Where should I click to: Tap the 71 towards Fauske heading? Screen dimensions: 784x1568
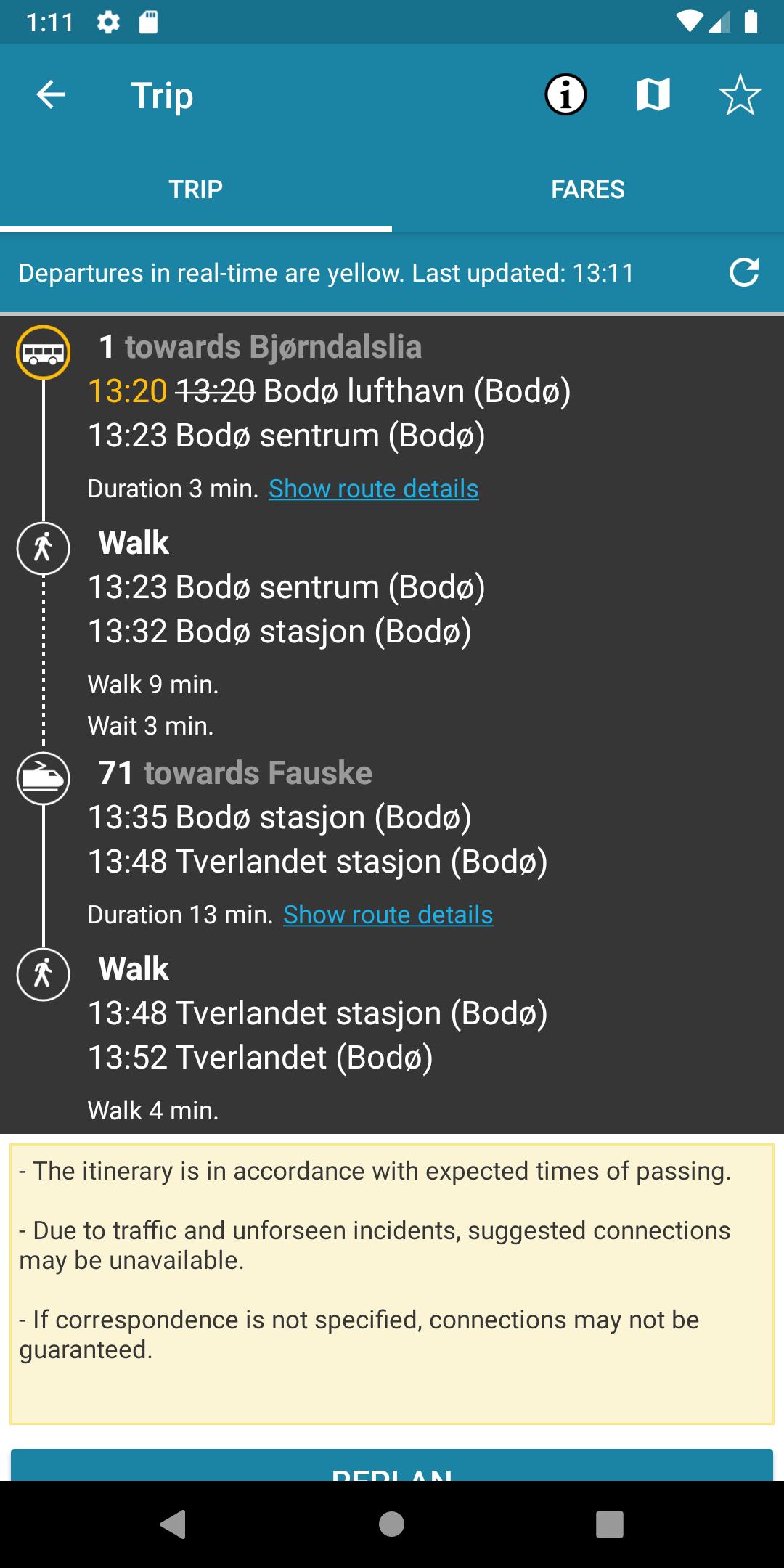coord(235,773)
